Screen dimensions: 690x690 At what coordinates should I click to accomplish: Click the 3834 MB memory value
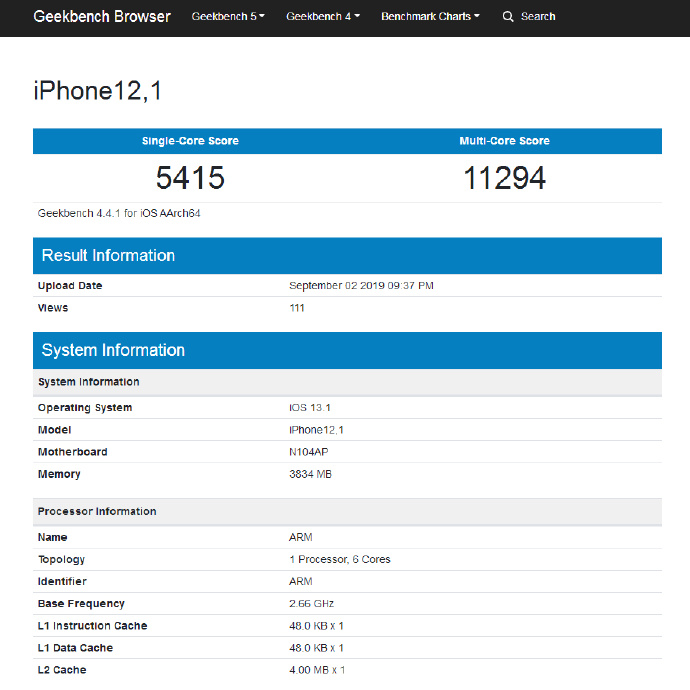(x=310, y=474)
